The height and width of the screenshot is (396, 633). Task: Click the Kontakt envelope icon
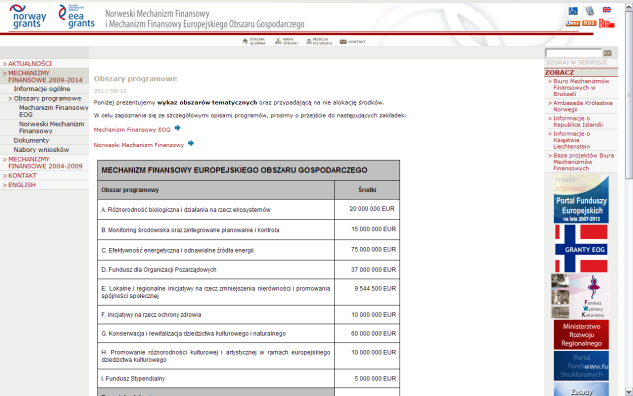(352, 42)
